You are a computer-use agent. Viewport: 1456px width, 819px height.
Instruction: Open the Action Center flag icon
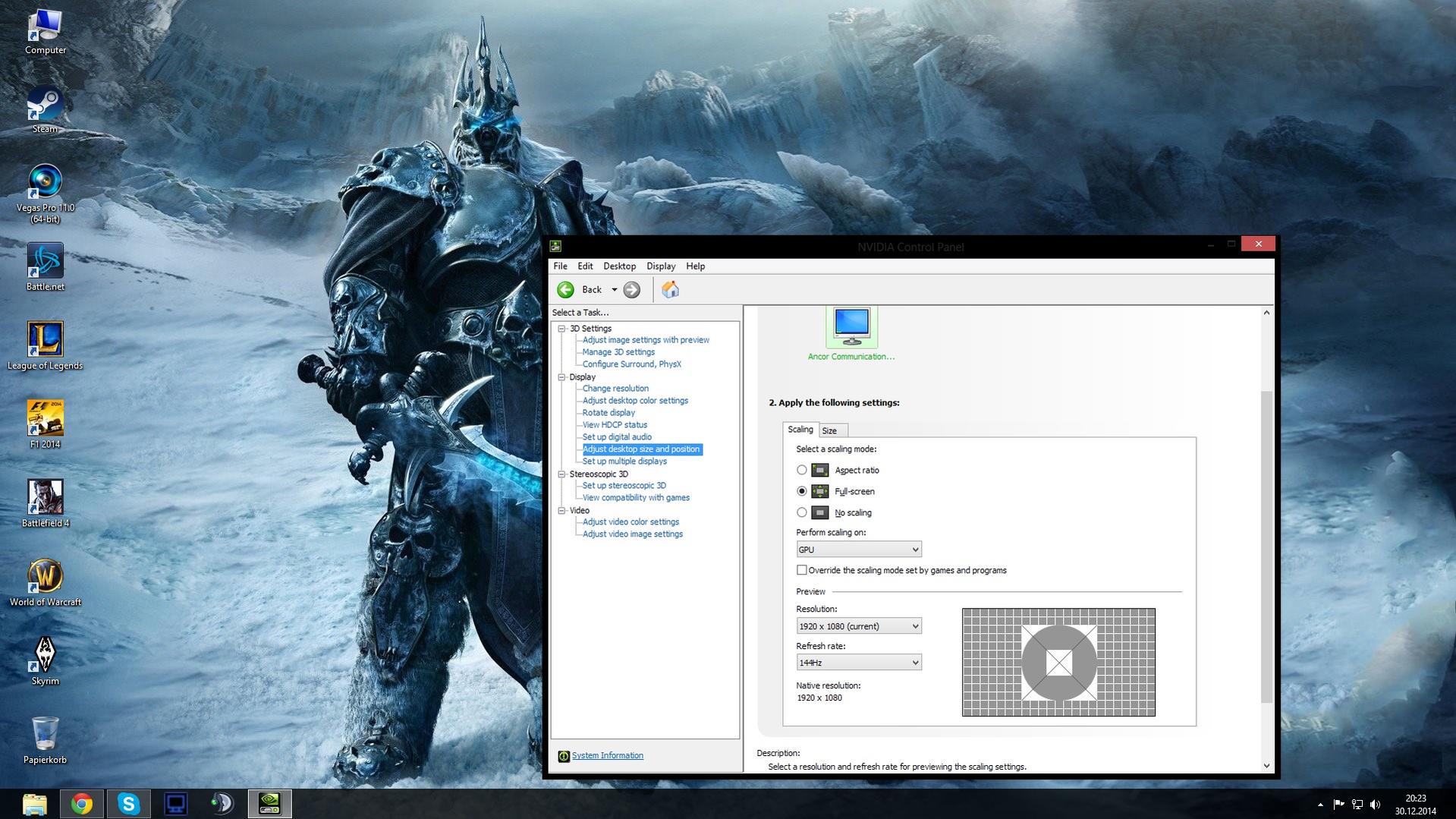tap(1338, 805)
